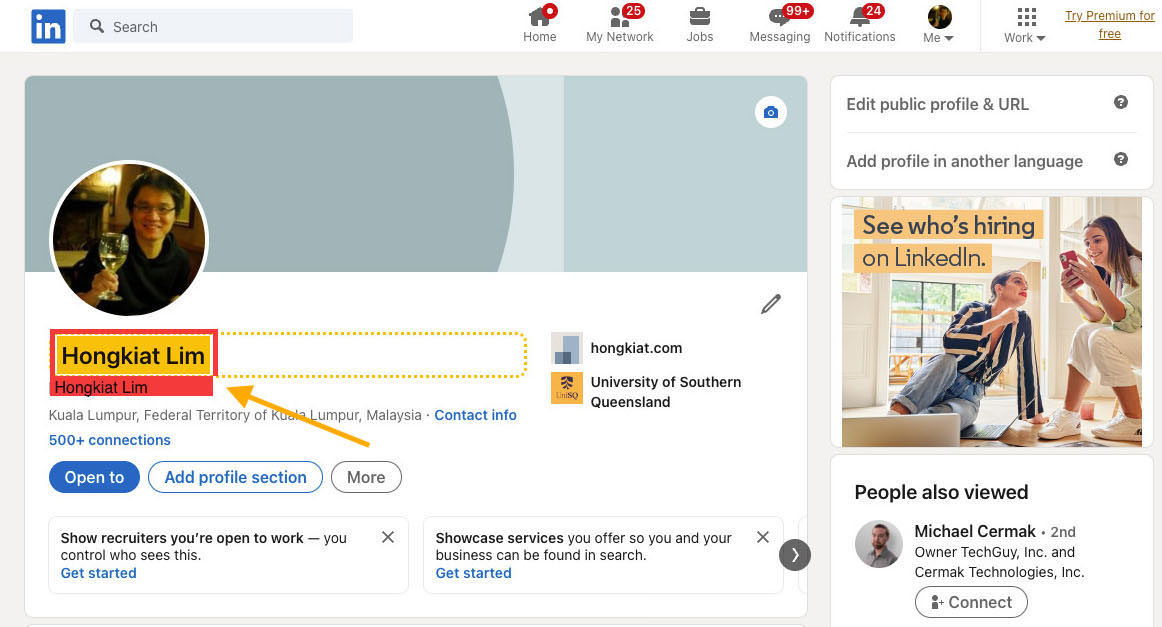Click Get started under Showcase services
This screenshot has height=627, width=1162.
474,573
